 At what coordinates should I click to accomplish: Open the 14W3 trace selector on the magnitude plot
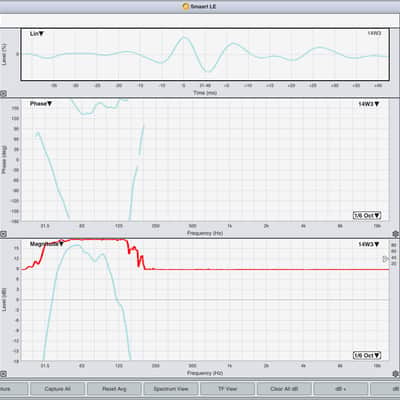pos(369,244)
